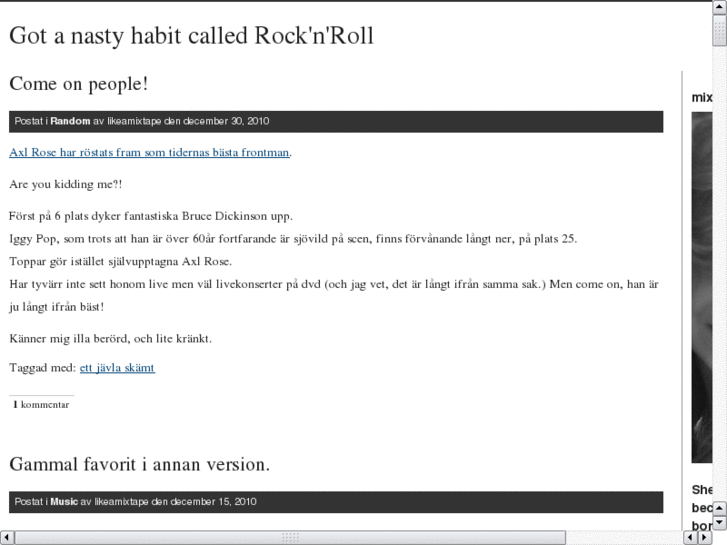This screenshot has height=545, width=727.
Task: Click the line 'Toppar gör istället självupptagna Axl Rose.'
Action: [x=121, y=262]
